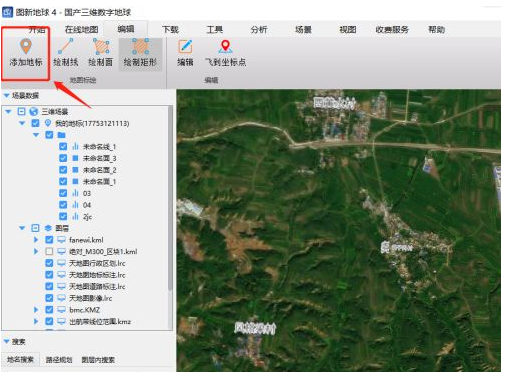Uncheck the 天地图影像.lrc layer checkbox
The height and width of the screenshot is (372, 511).
(49, 298)
